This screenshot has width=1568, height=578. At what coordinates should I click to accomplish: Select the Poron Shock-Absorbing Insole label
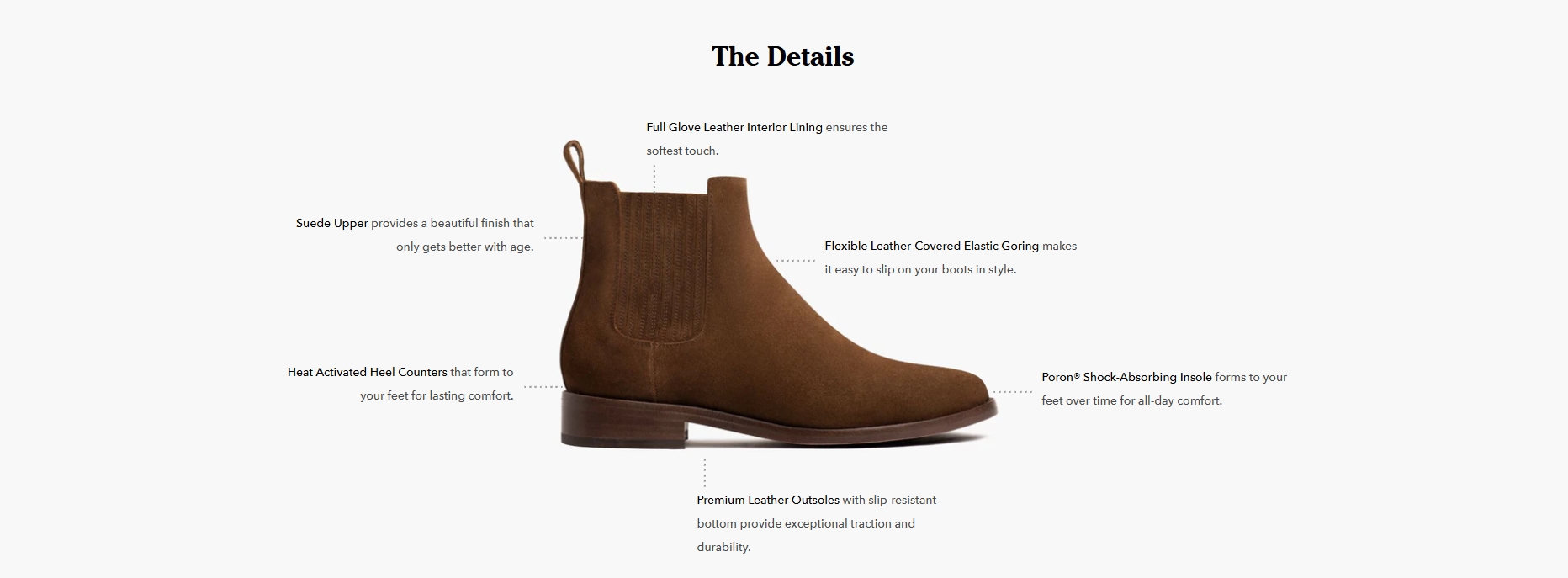tap(1126, 377)
